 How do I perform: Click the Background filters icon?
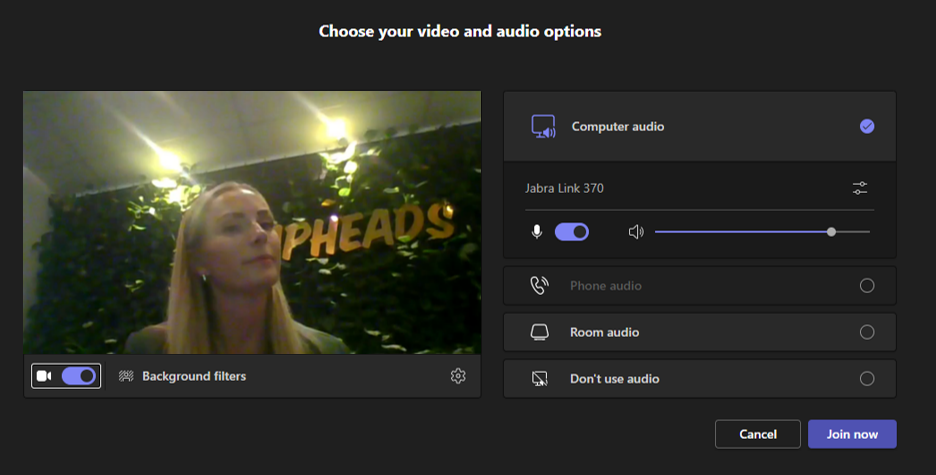[x=126, y=376]
